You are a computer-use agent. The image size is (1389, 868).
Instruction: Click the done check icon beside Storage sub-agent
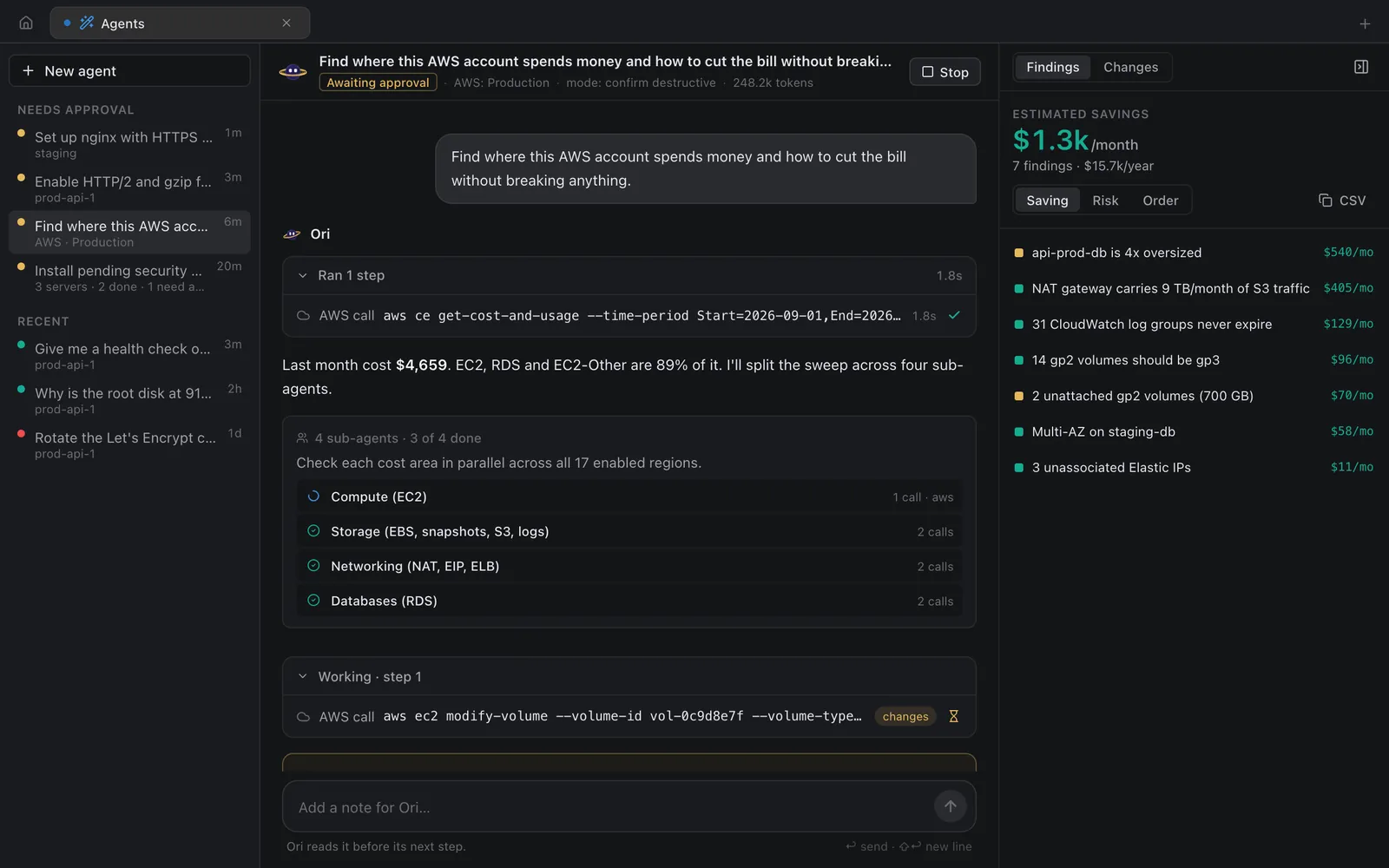(x=313, y=531)
